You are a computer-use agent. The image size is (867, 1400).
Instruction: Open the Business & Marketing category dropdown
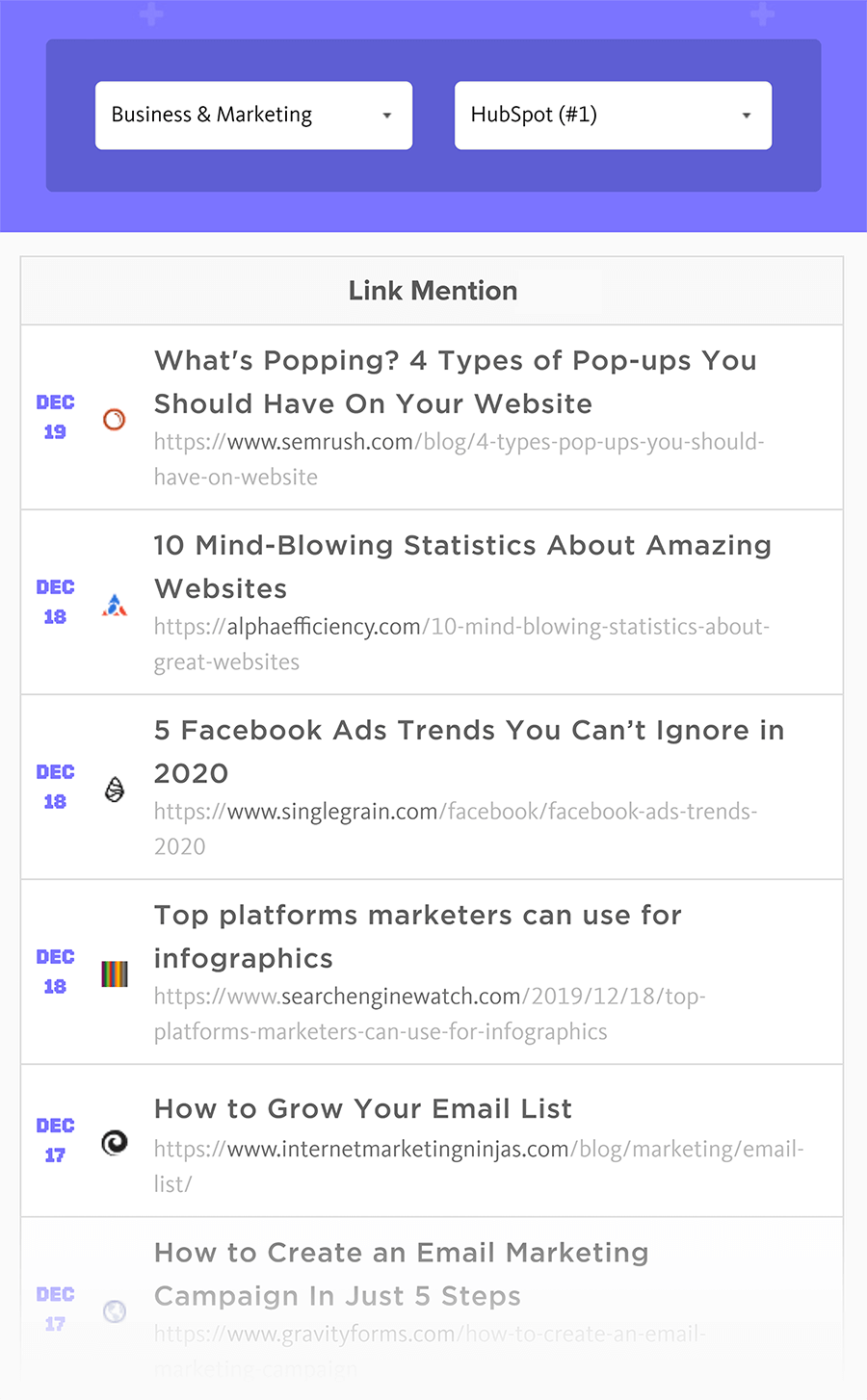click(x=253, y=116)
